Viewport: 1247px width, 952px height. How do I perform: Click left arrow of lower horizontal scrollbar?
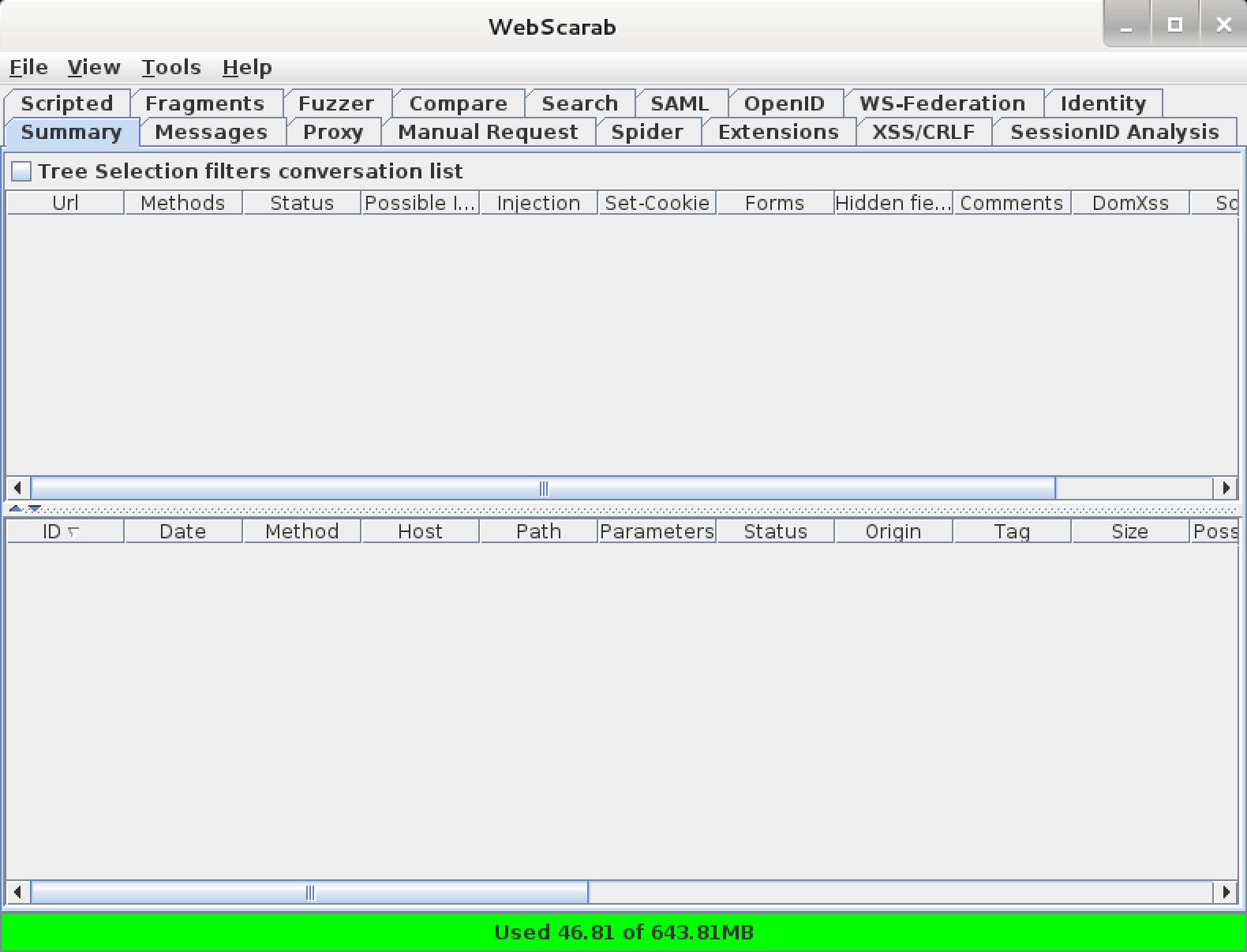click(17, 893)
